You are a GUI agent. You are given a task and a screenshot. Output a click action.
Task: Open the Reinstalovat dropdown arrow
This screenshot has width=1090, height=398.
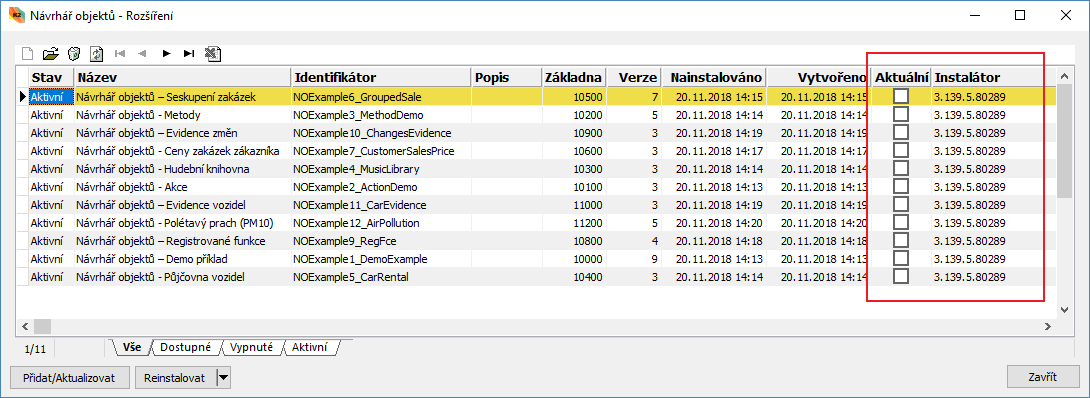coord(224,377)
